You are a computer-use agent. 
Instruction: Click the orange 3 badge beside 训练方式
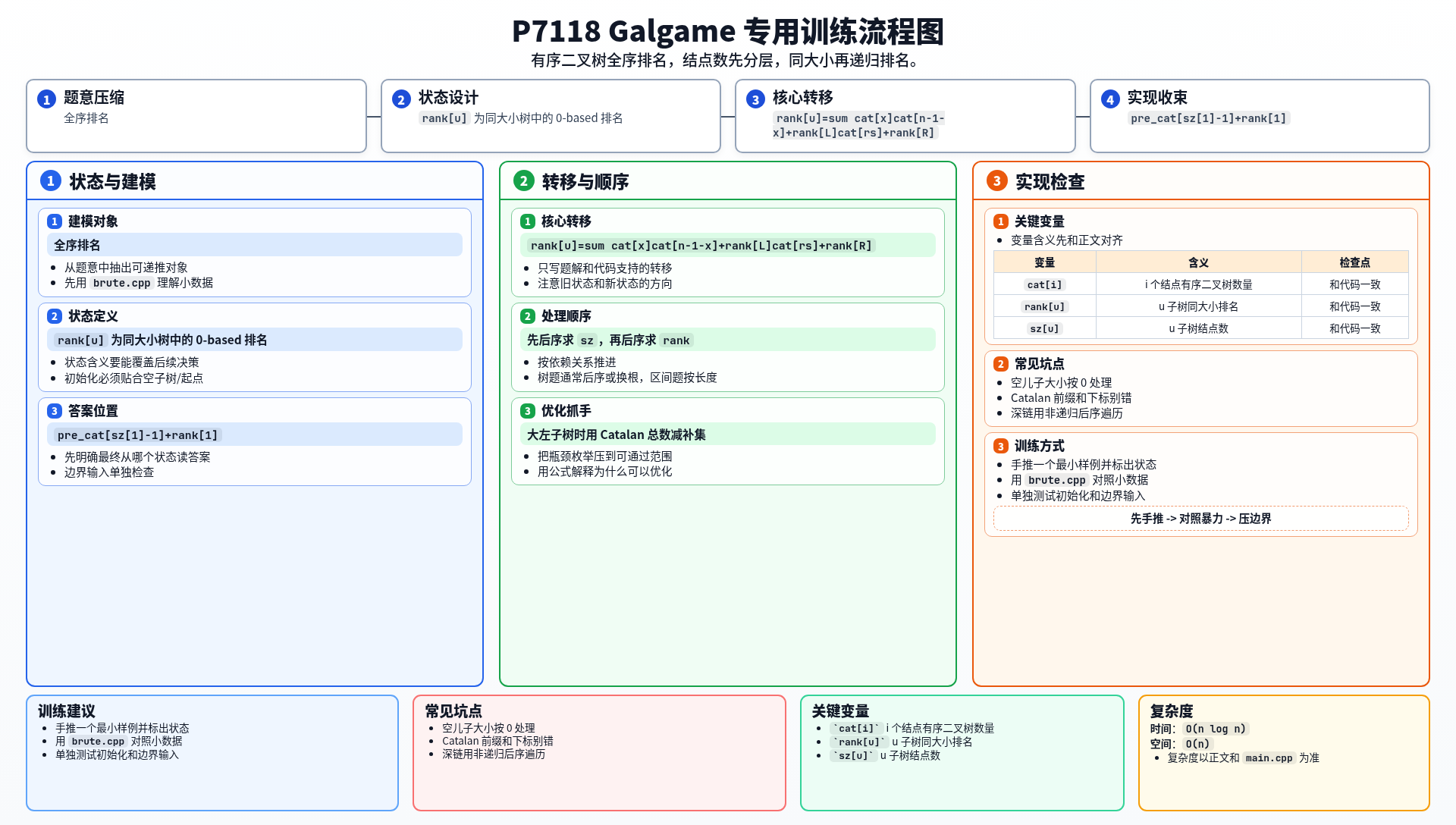pyautogui.click(x=1001, y=446)
